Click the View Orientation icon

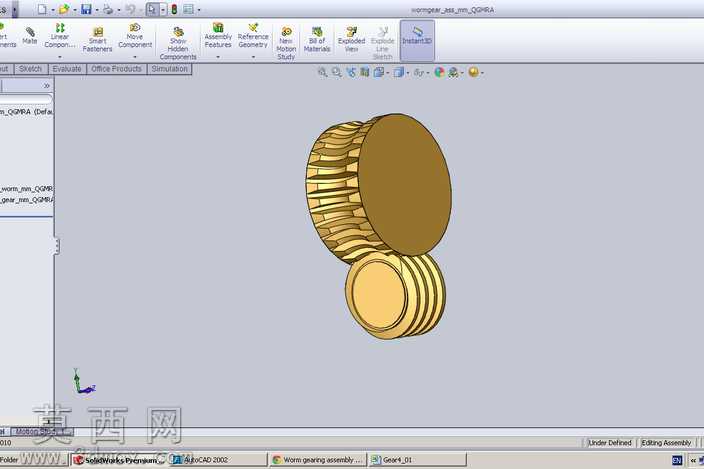378,72
